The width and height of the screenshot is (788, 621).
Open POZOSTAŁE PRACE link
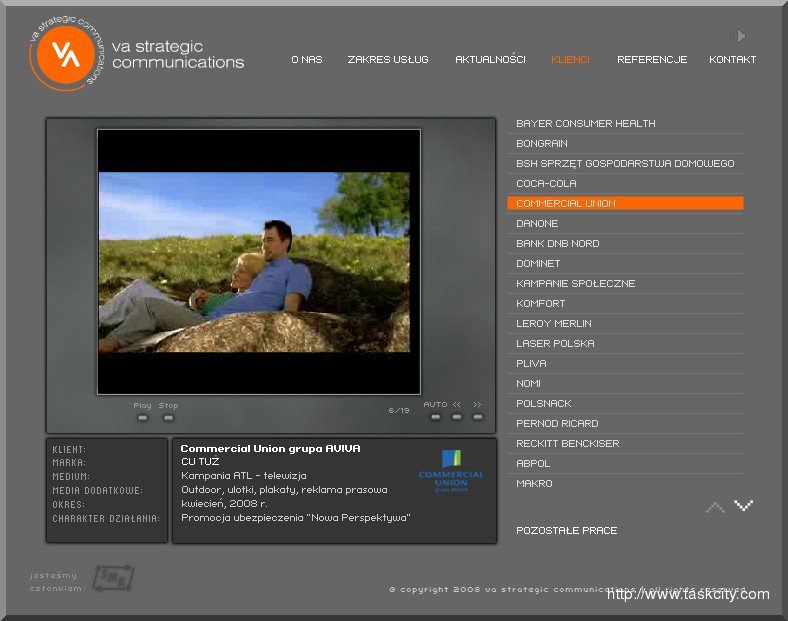pyautogui.click(x=566, y=531)
